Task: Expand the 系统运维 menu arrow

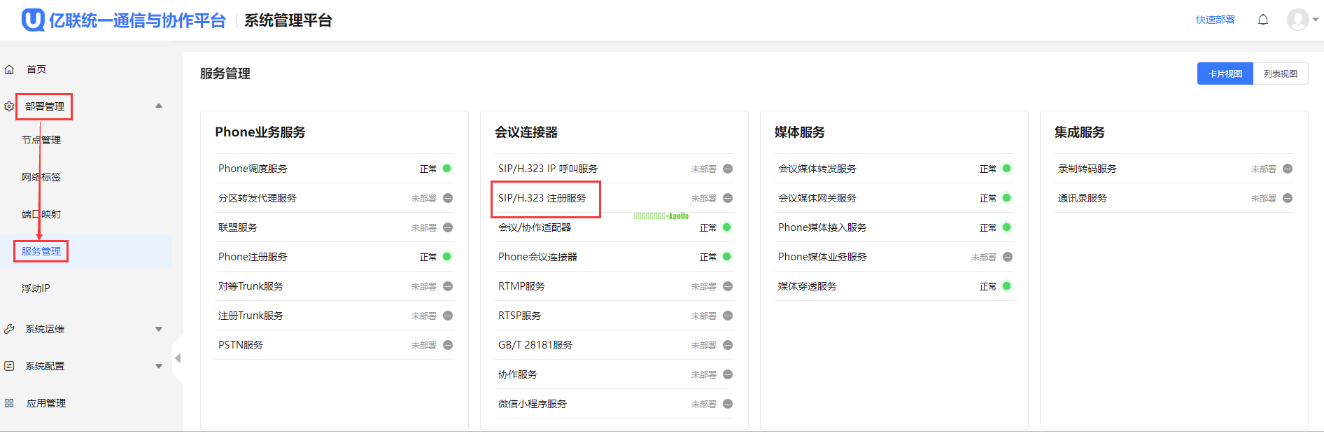Action: (158, 329)
